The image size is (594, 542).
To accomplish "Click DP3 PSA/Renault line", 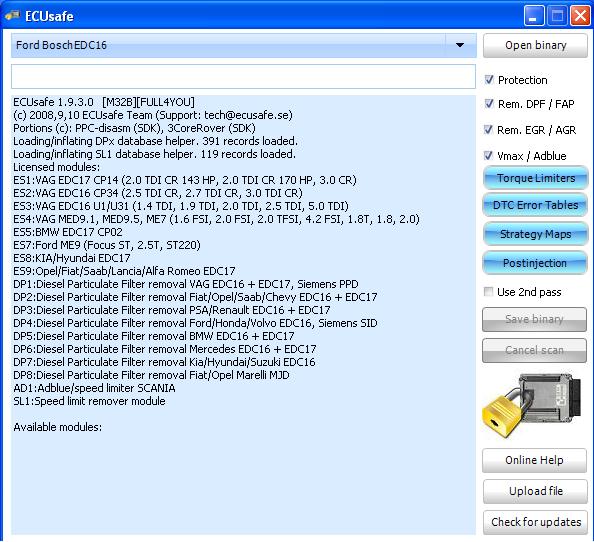I will click(x=172, y=310).
